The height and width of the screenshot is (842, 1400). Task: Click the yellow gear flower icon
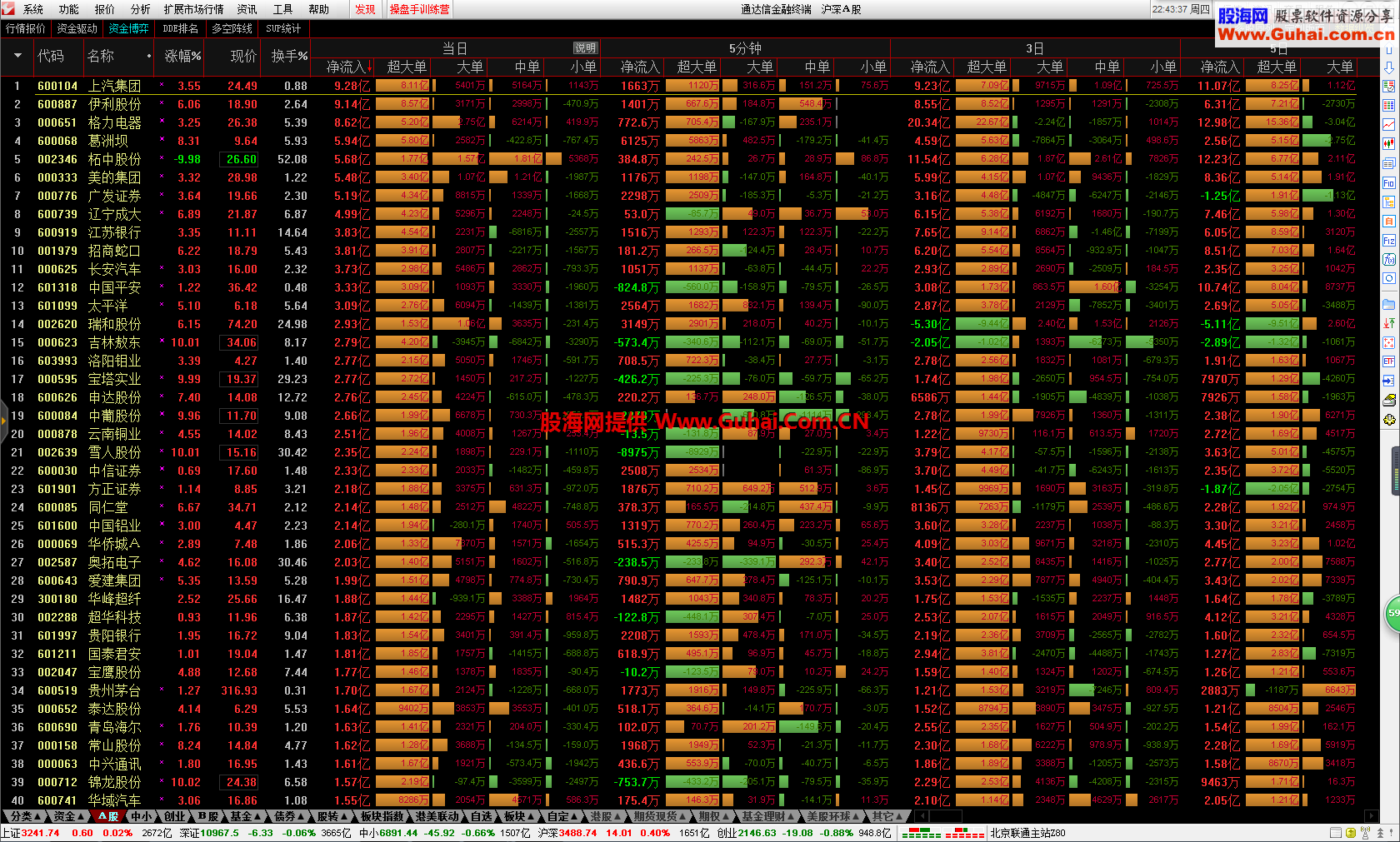(1389, 420)
